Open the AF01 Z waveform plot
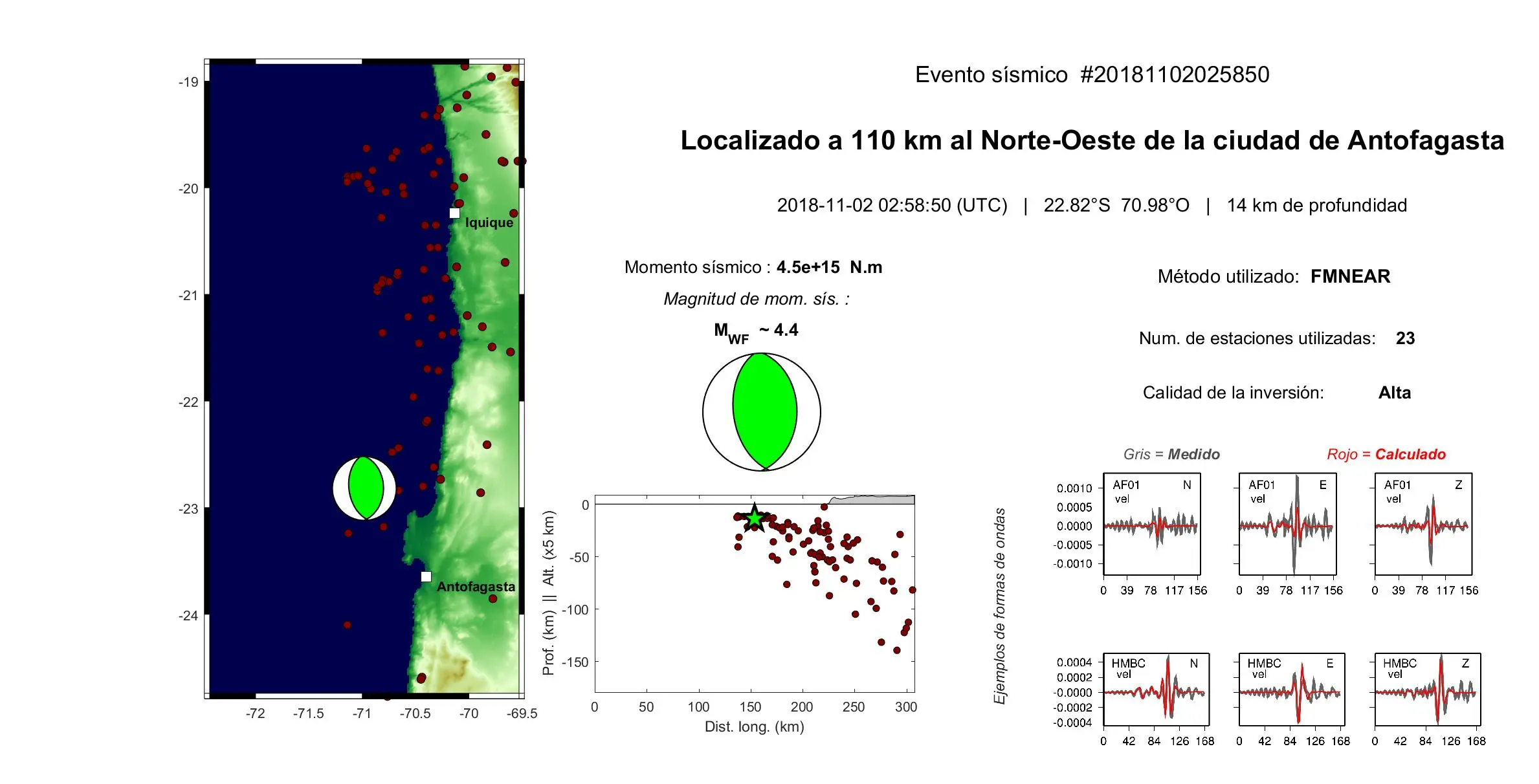This screenshot has width=1539, height=784. pos(1423,524)
